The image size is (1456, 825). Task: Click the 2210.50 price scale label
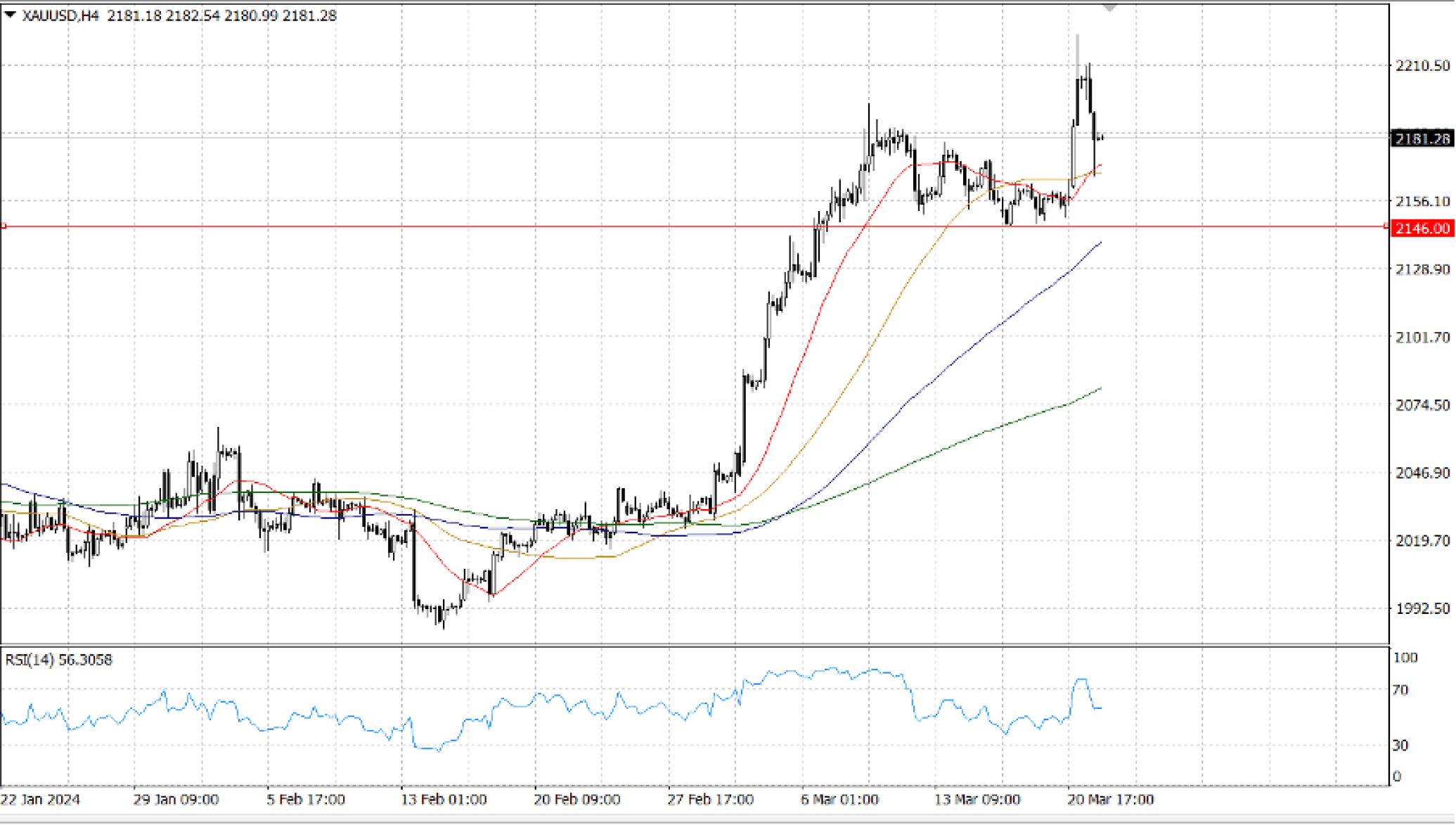(1422, 65)
